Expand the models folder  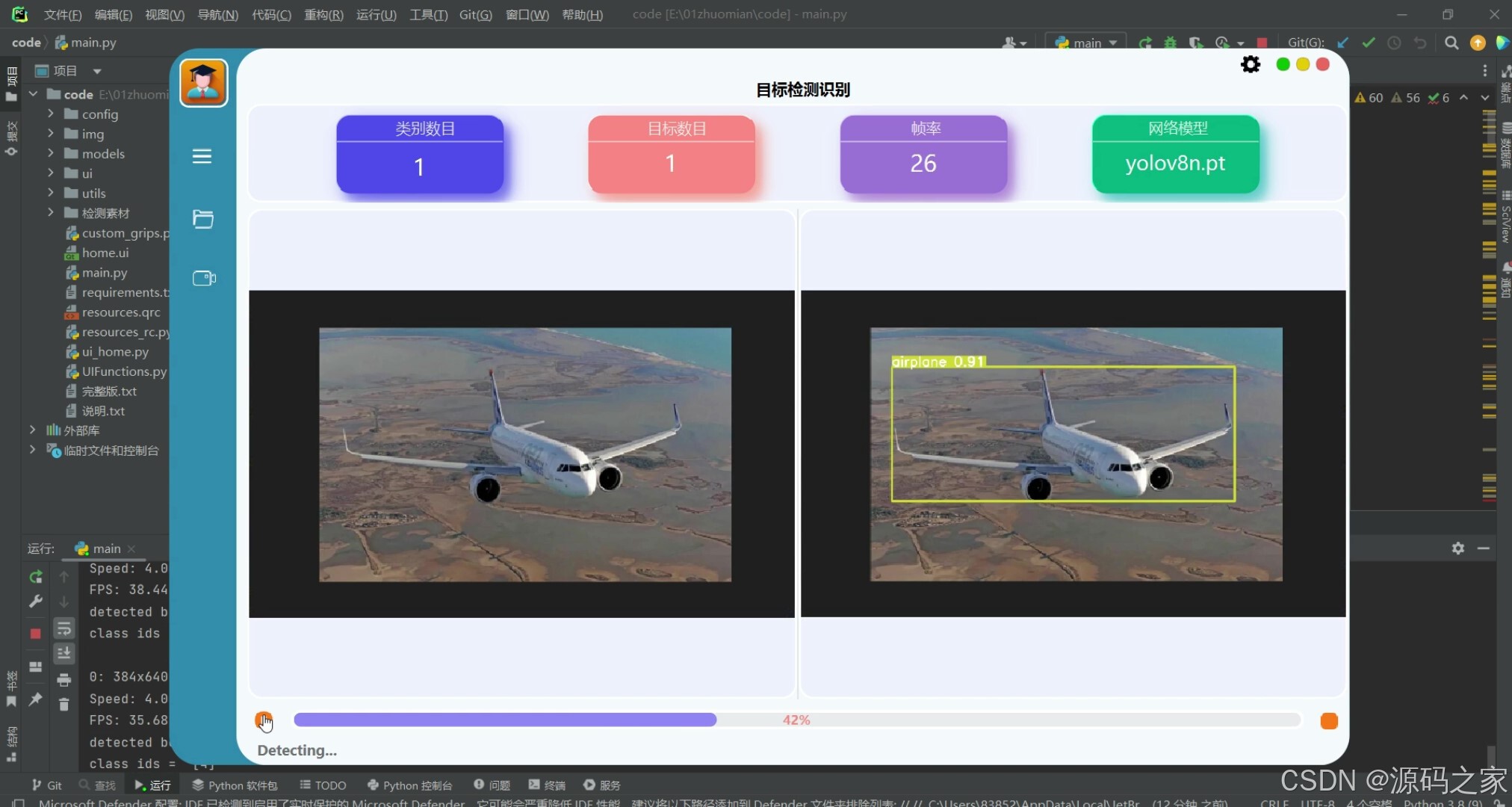[x=50, y=153]
